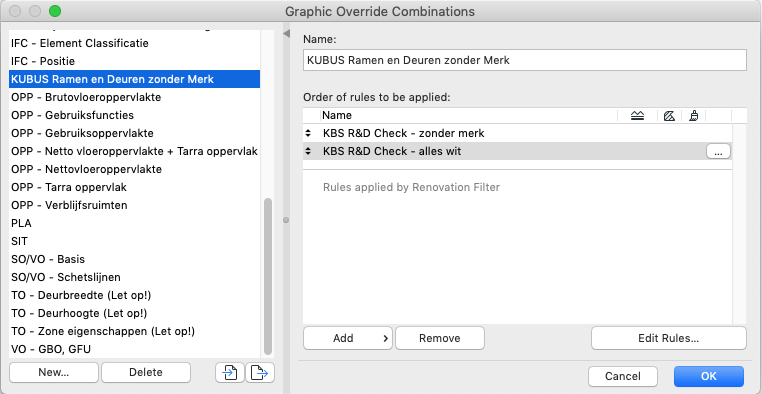Remove the selected rule
This screenshot has width=762, height=394.
coord(440,338)
